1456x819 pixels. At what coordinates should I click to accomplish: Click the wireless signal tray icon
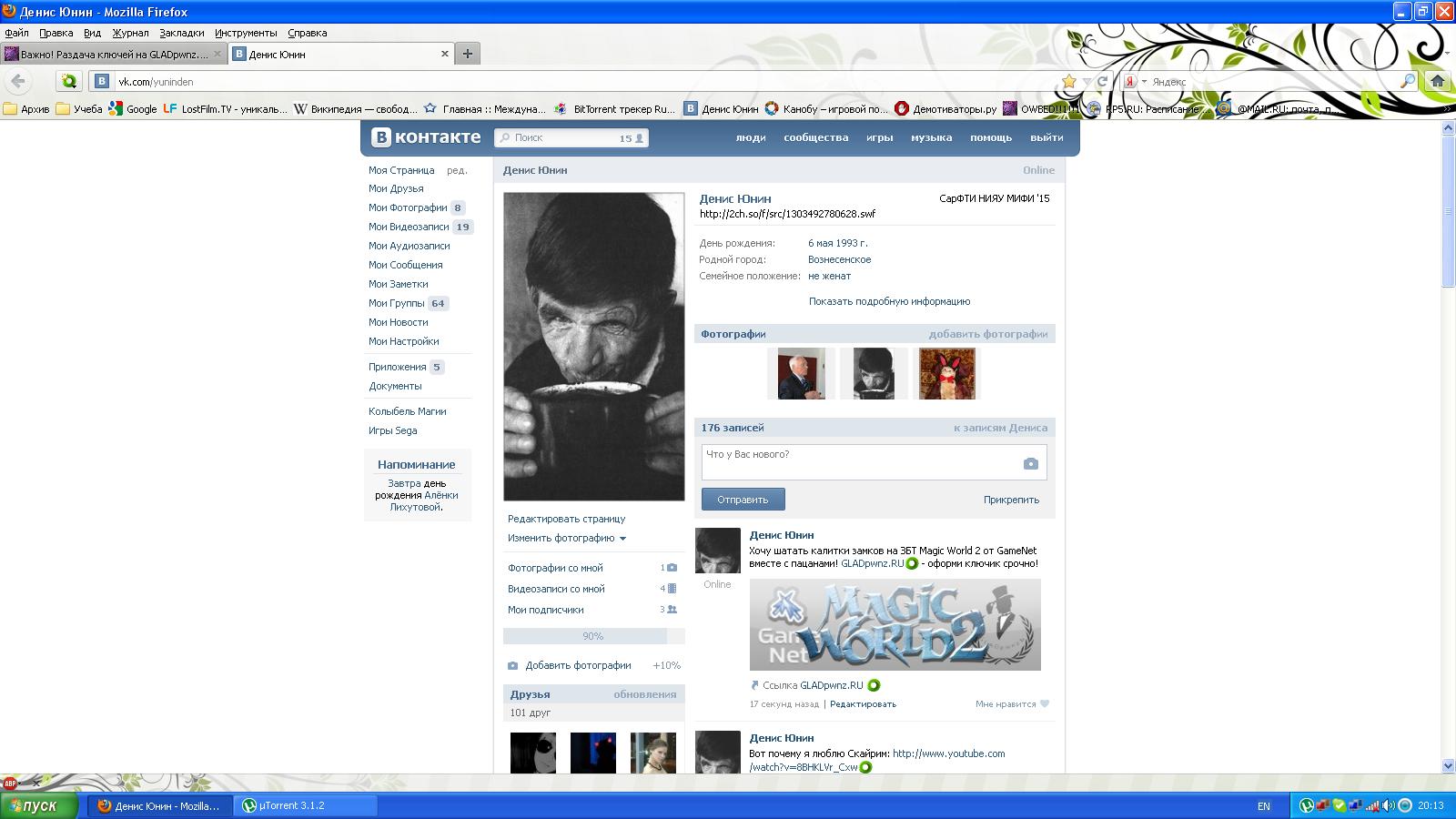(1372, 805)
